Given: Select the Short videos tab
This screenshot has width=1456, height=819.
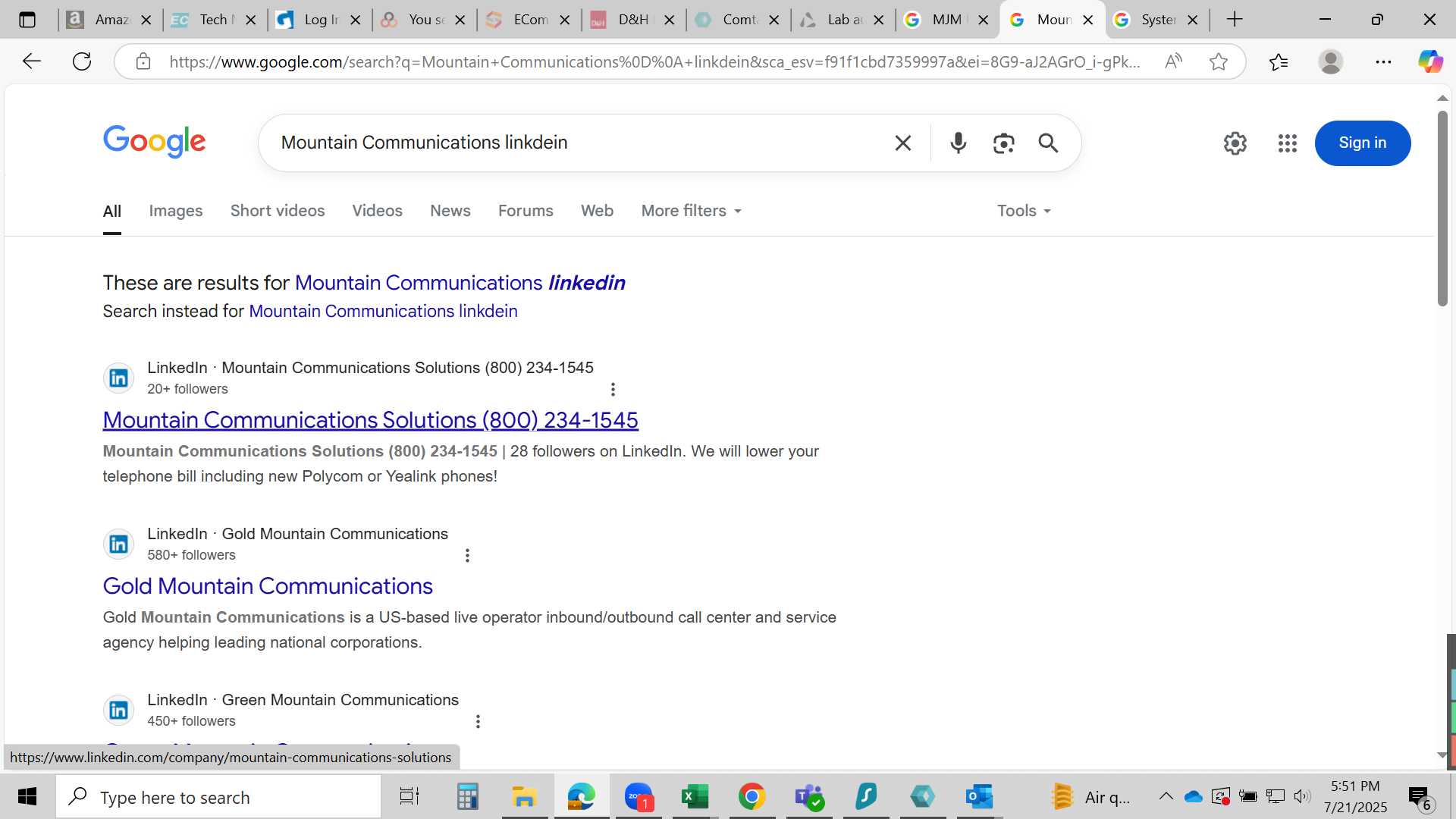Looking at the screenshot, I should 278,211.
